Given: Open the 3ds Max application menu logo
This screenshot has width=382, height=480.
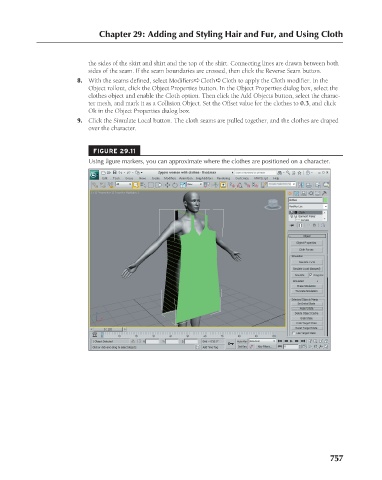Looking at the screenshot, I should point(95,175).
